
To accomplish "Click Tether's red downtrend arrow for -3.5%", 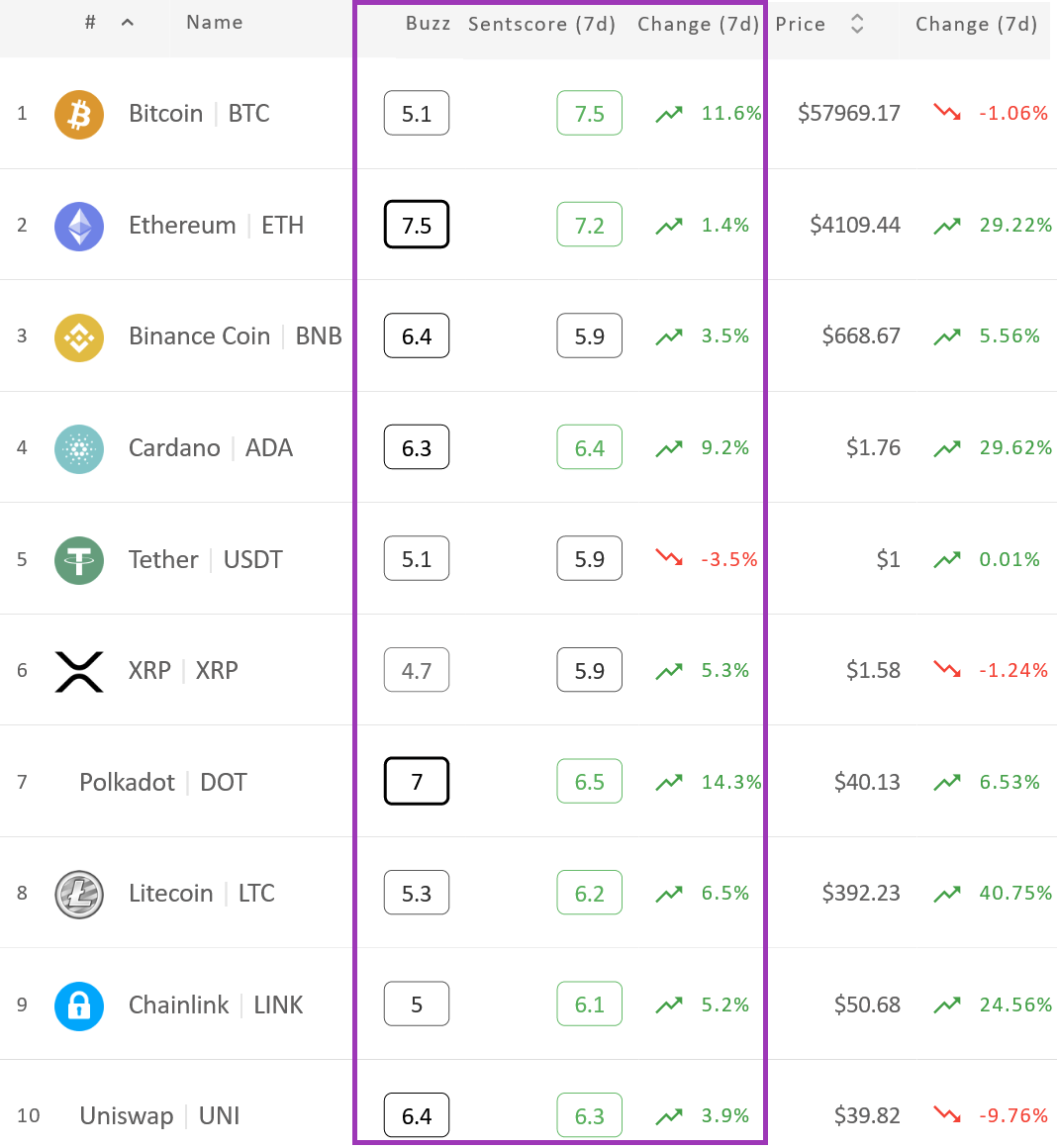I will pos(669,558).
